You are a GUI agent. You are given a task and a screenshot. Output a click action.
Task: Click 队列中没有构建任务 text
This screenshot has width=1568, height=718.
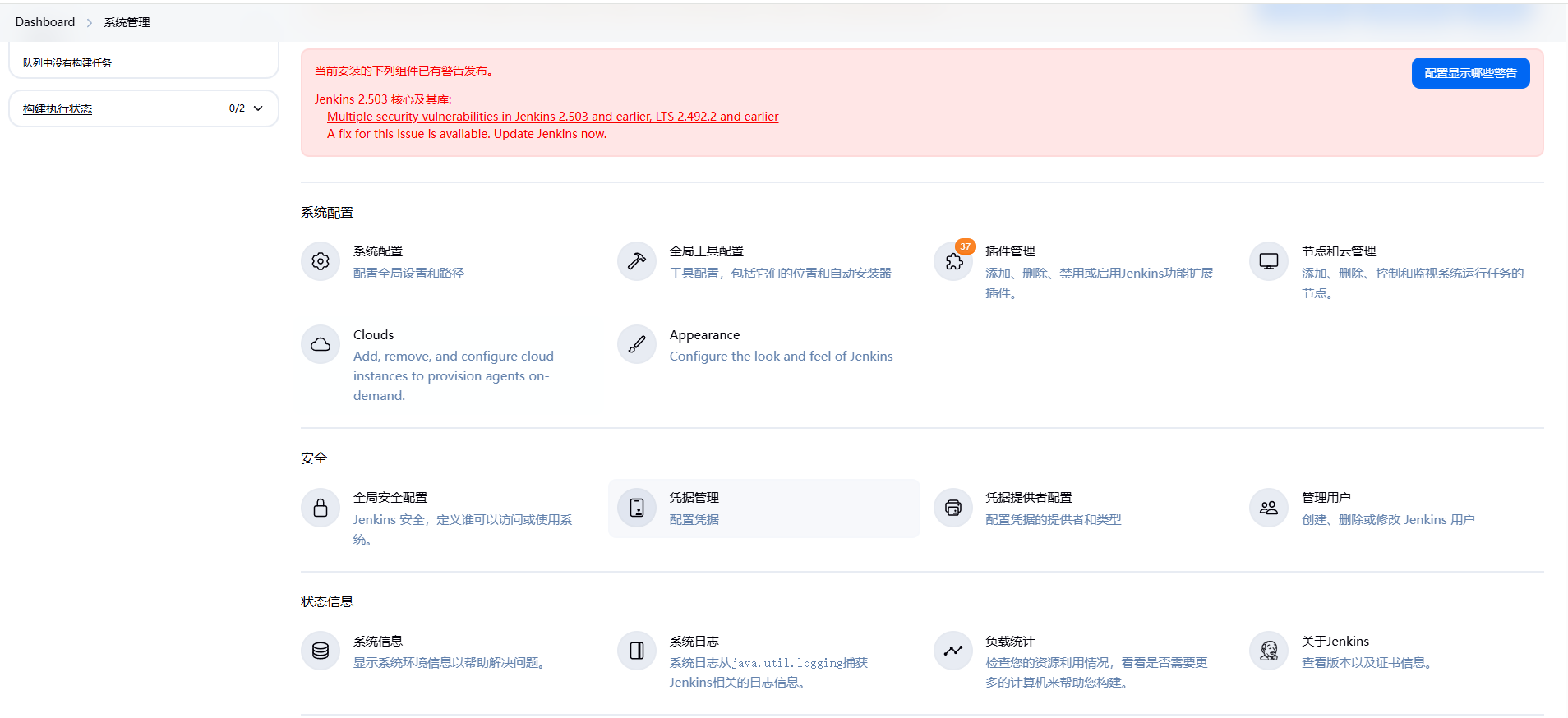(x=67, y=62)
